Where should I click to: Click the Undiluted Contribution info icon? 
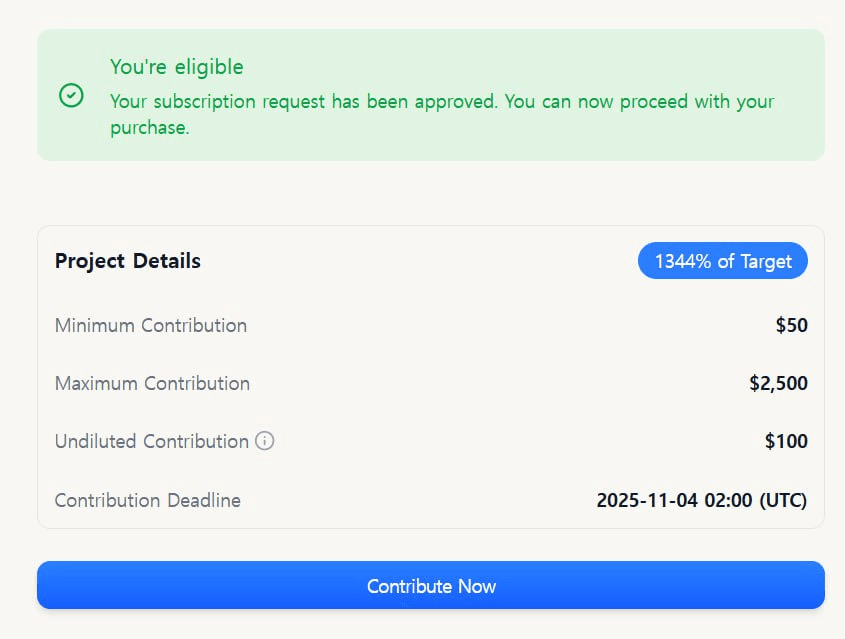coord(264,441)
